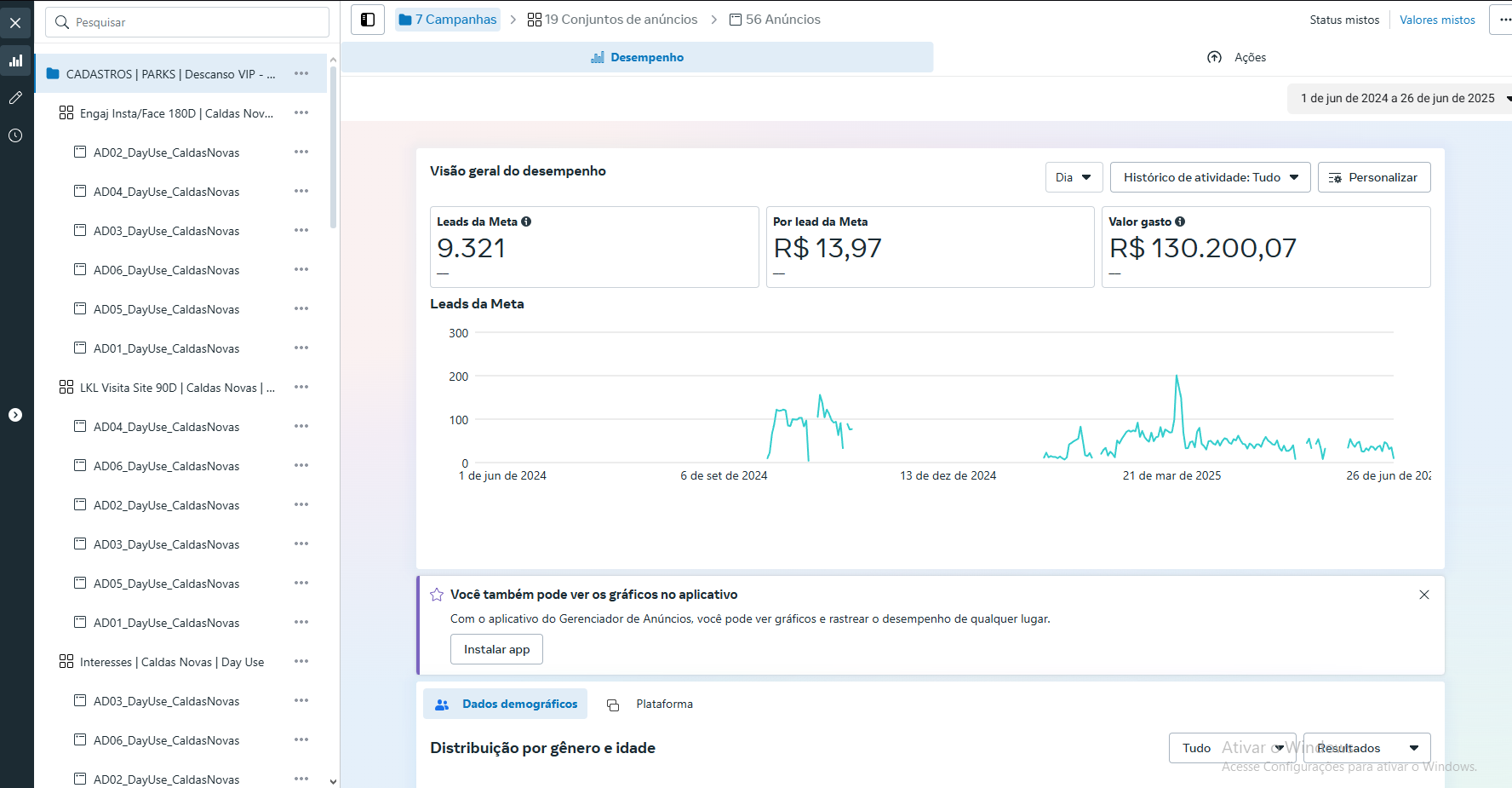The height and width of the screenshot is (788, 1512).
Task: Open more options for CADASTROS PARKS campaign
Action: 301,74
